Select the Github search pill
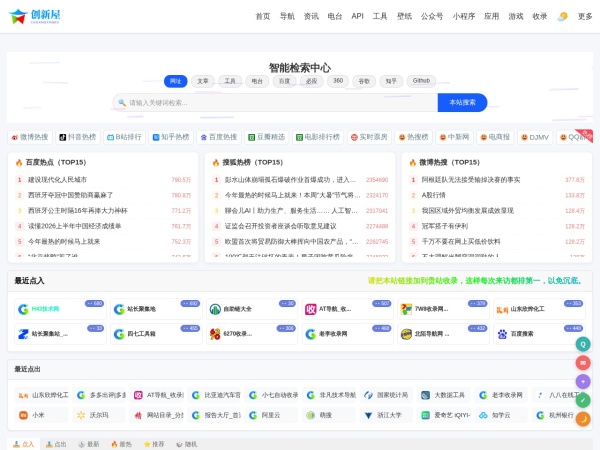 (421, 81)
